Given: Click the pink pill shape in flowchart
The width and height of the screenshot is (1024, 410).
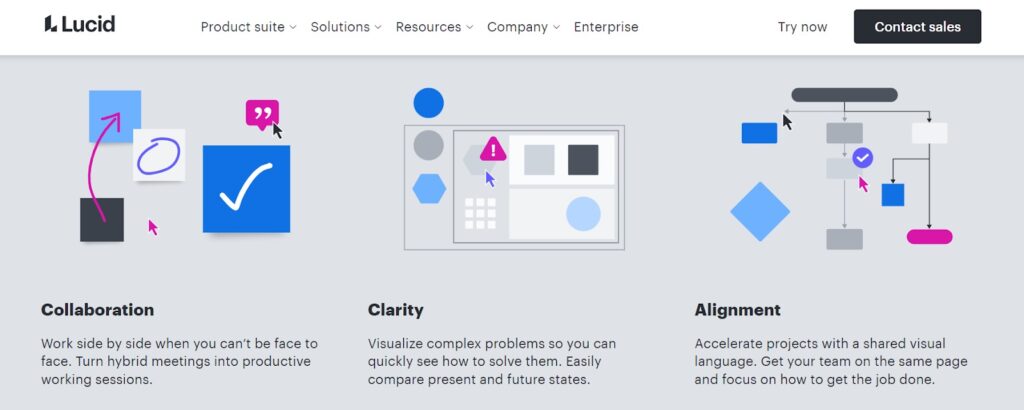Looking at the screenshot, I should pyautogui.click(x=929, y=236).
